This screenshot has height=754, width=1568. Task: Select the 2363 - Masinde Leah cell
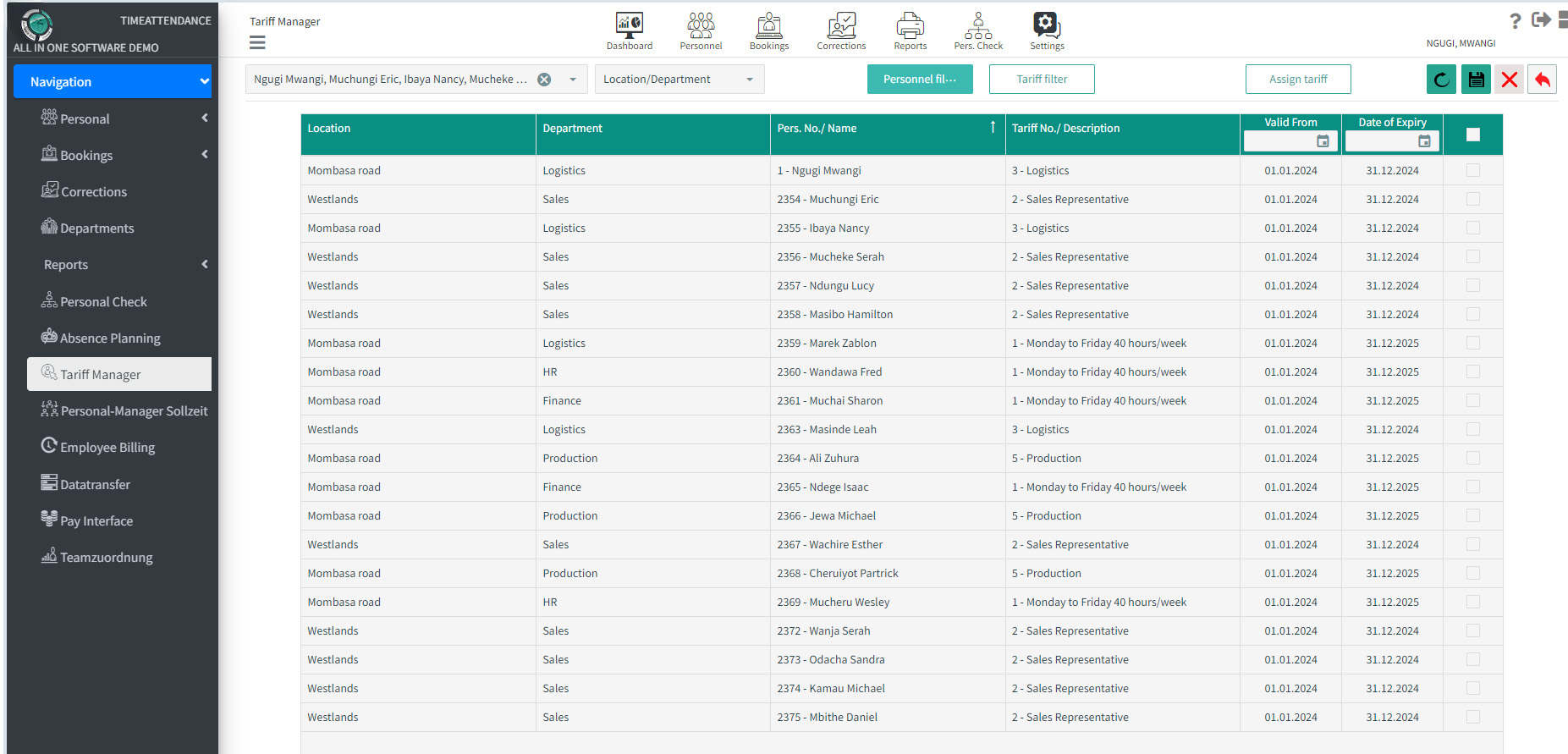pos(888,429)
